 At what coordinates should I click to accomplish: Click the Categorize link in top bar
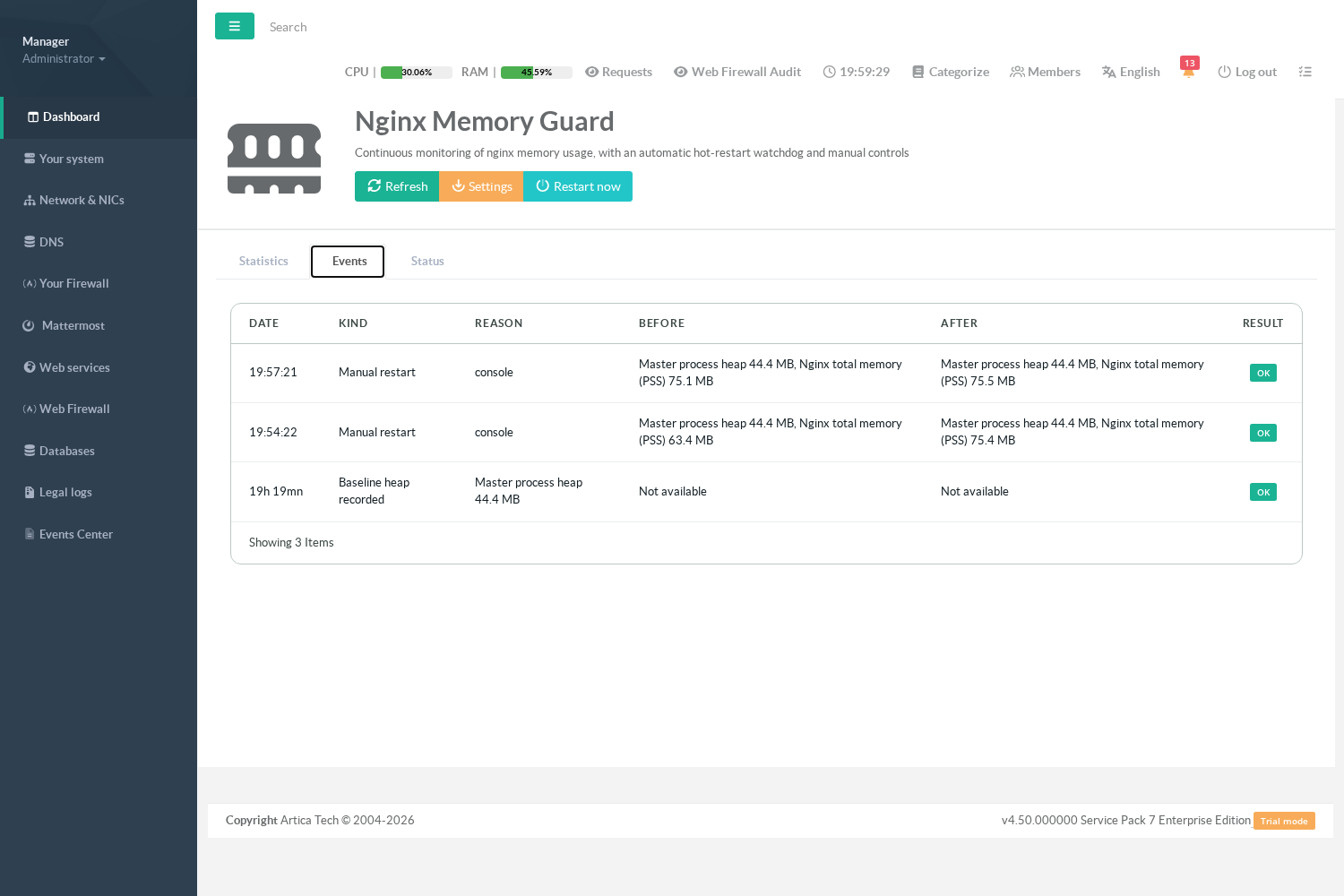(951, 72)
